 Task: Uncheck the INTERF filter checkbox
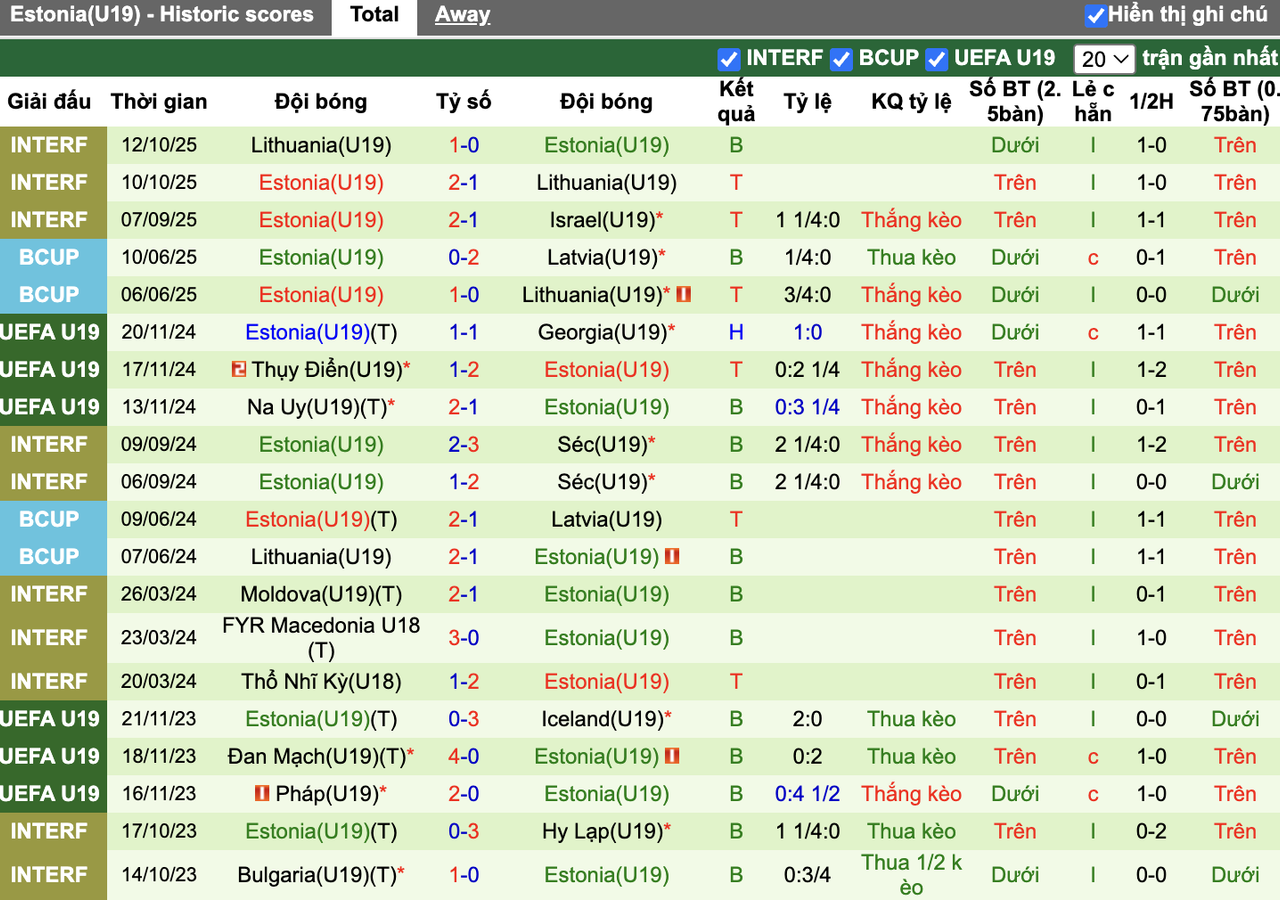pyautogui.click(x=729, y=59)
